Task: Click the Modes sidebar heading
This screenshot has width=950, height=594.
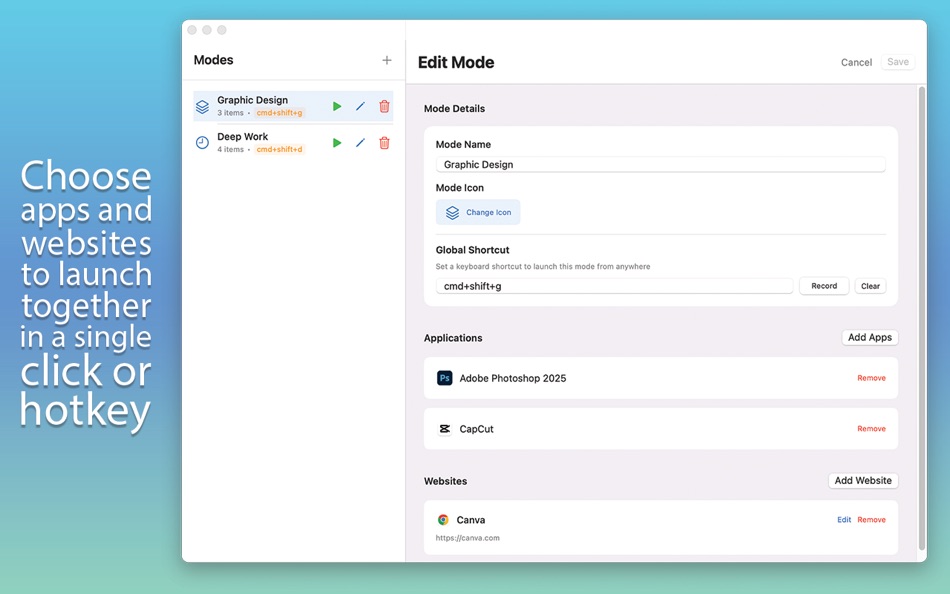Action: 213,60
